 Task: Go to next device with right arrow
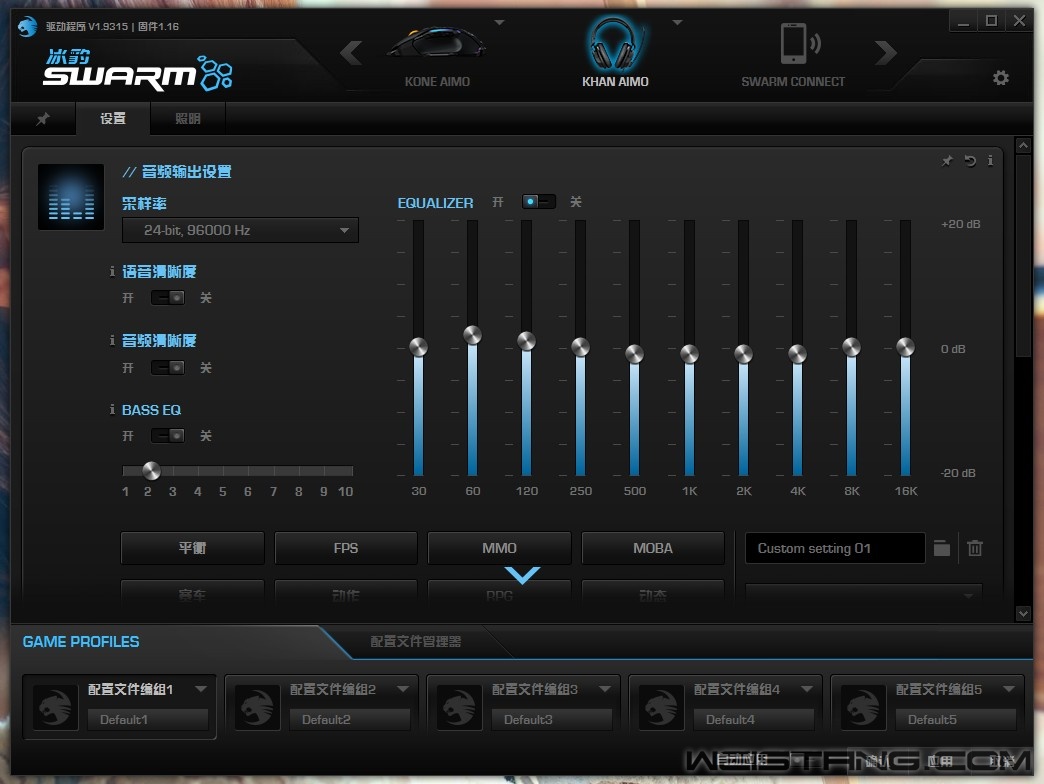coord(886,53)
